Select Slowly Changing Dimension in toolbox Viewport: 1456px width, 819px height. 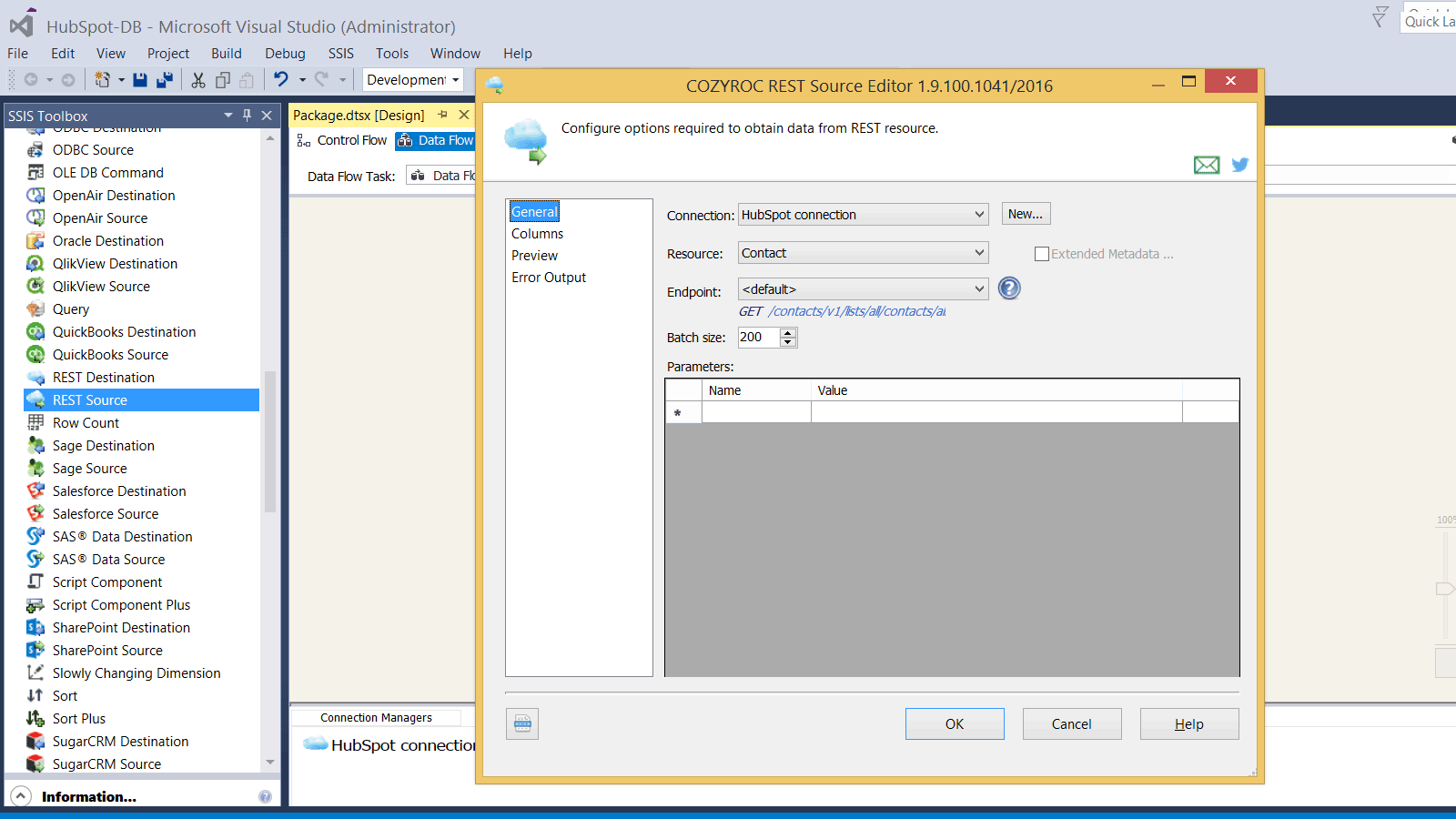click(136, 672)
